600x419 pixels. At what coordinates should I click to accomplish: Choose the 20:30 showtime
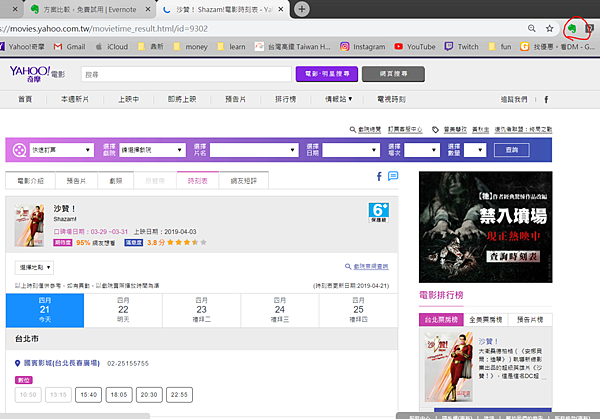[149, 395]
